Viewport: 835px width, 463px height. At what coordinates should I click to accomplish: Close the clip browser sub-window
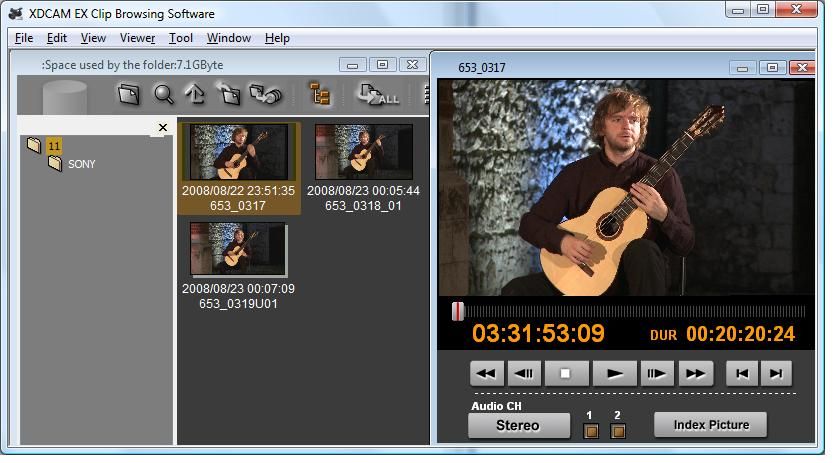tap(412, 65)
